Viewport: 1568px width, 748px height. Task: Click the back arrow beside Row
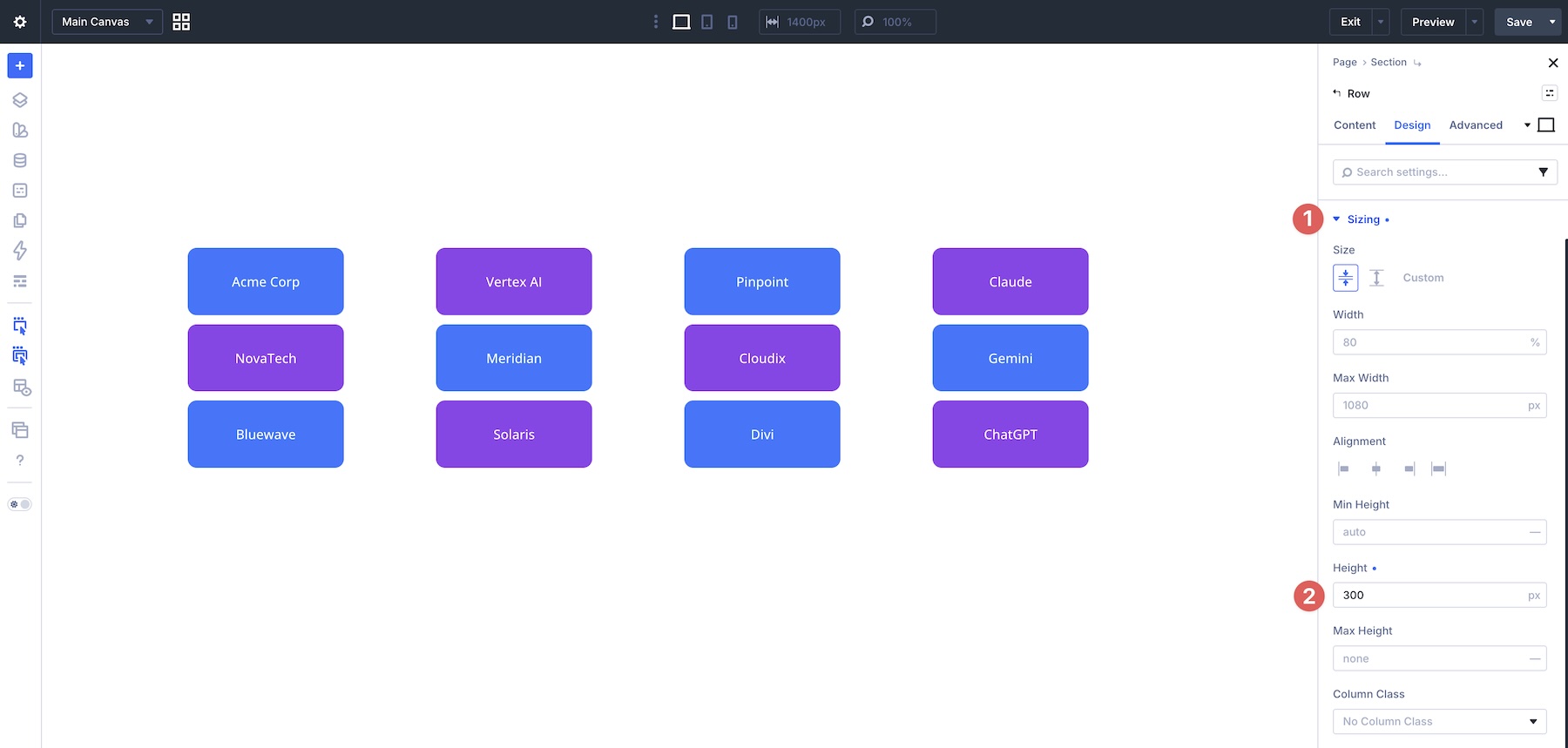click(1337, 92)
